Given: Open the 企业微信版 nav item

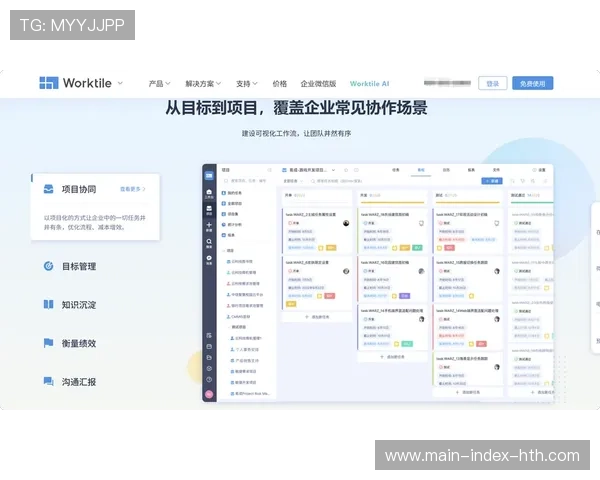Looking at the screenshot, I should click(x=318, y=83).
